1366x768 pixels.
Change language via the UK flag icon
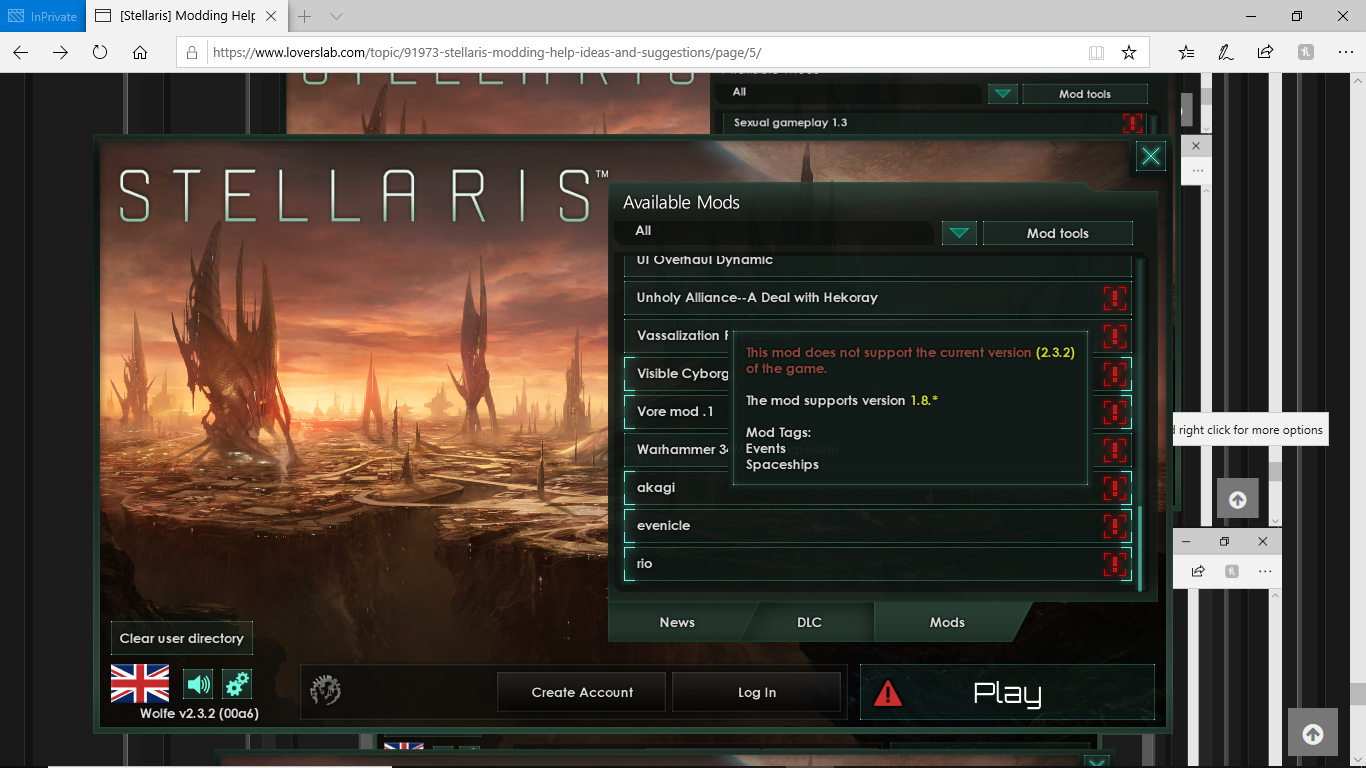coord(140,683)
